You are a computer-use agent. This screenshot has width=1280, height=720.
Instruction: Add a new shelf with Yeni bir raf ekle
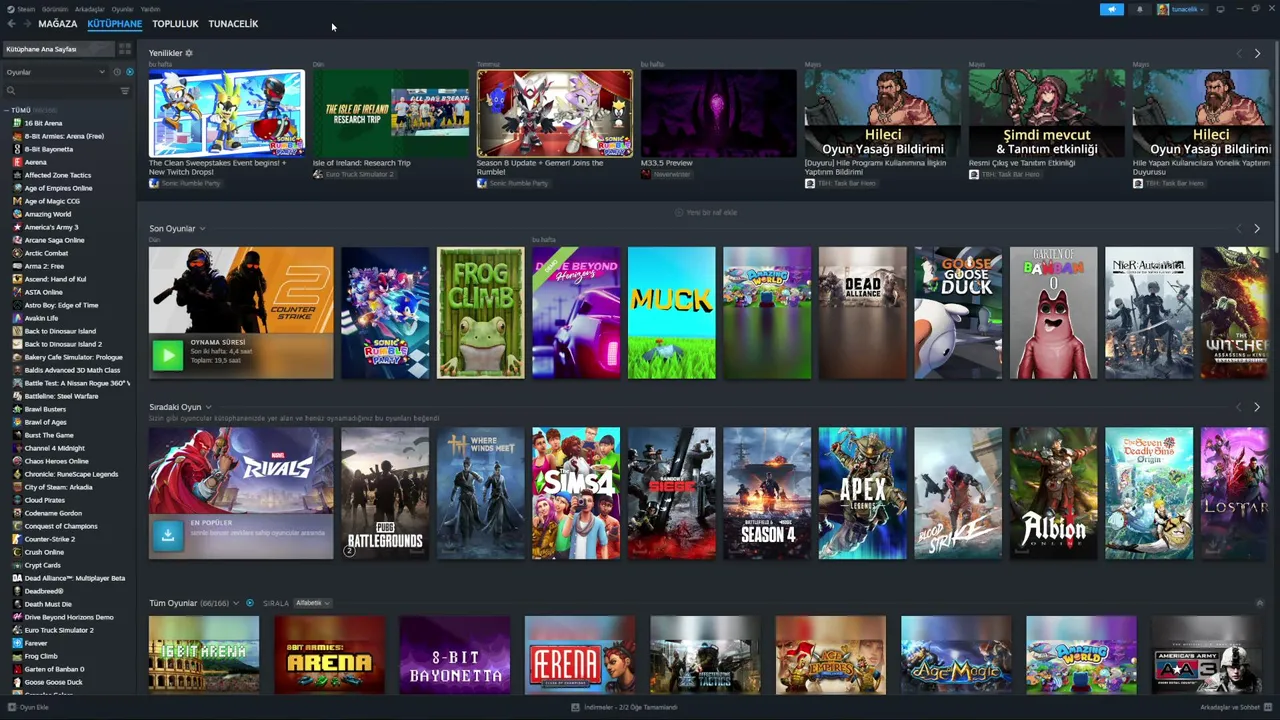pyautogui.click(x=706, y=212)
